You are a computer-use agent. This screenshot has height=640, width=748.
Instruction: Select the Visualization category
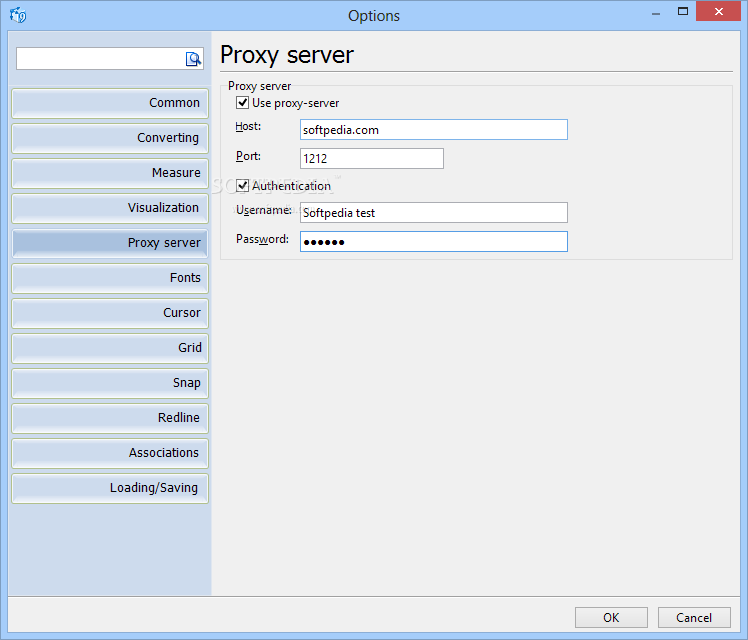(110, 208)
